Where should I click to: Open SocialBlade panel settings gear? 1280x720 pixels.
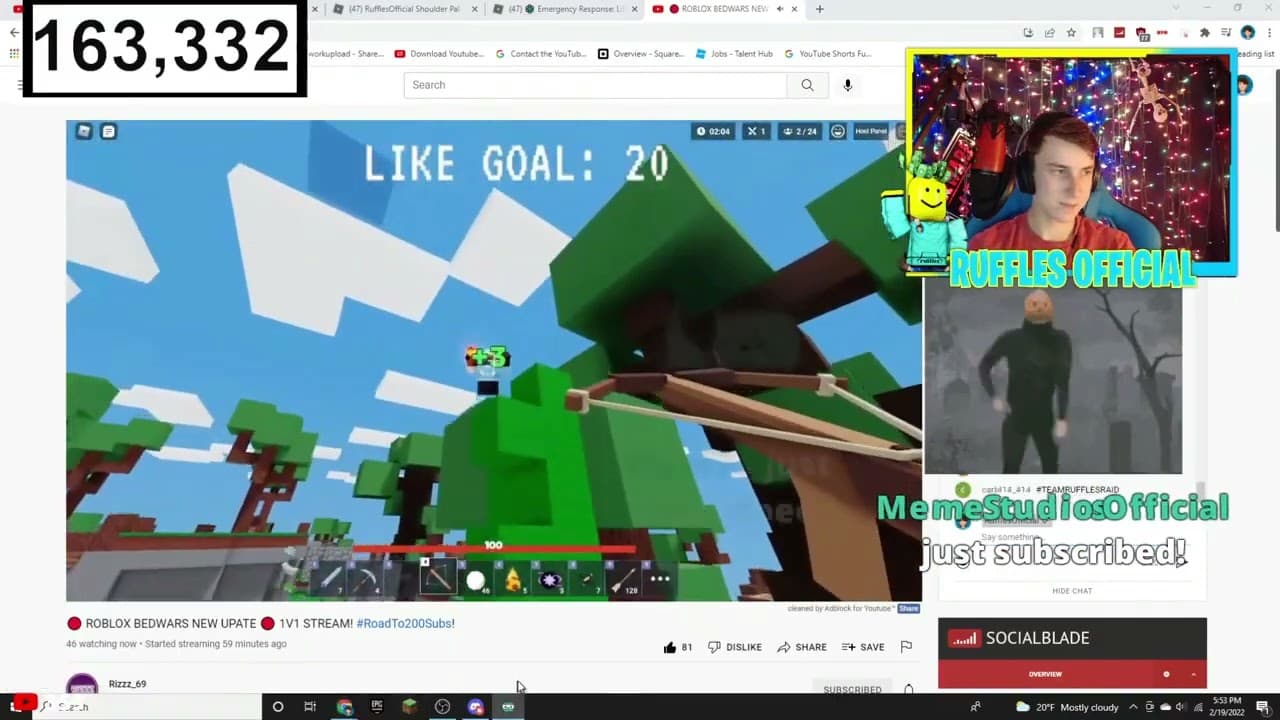pos(1166,674)
